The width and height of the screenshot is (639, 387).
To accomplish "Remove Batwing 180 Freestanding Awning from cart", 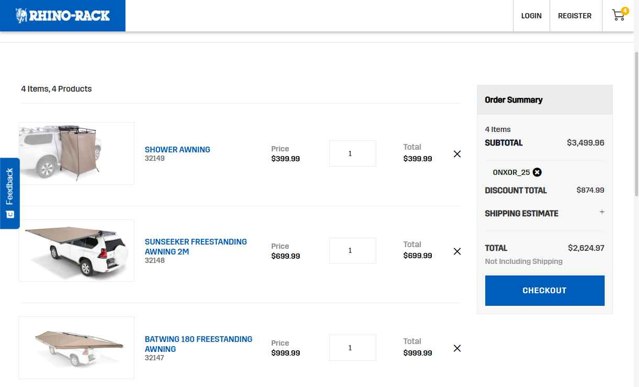I will tap(457, 348).
